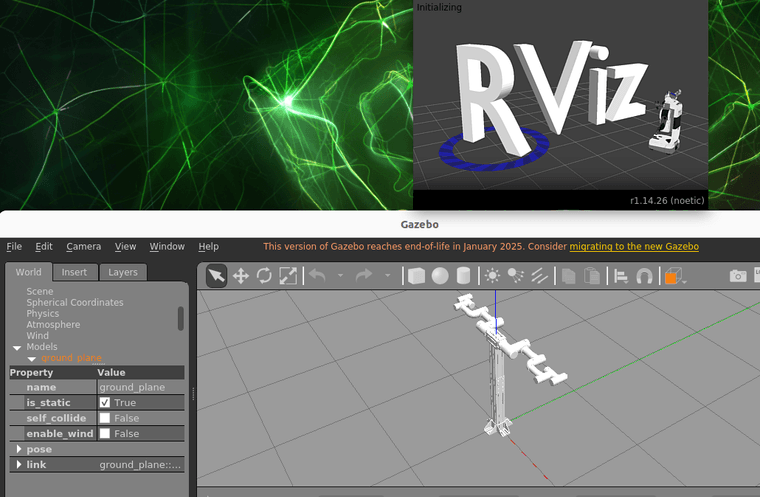Open the Window menu
760x497 pixels.
(167, 246)
